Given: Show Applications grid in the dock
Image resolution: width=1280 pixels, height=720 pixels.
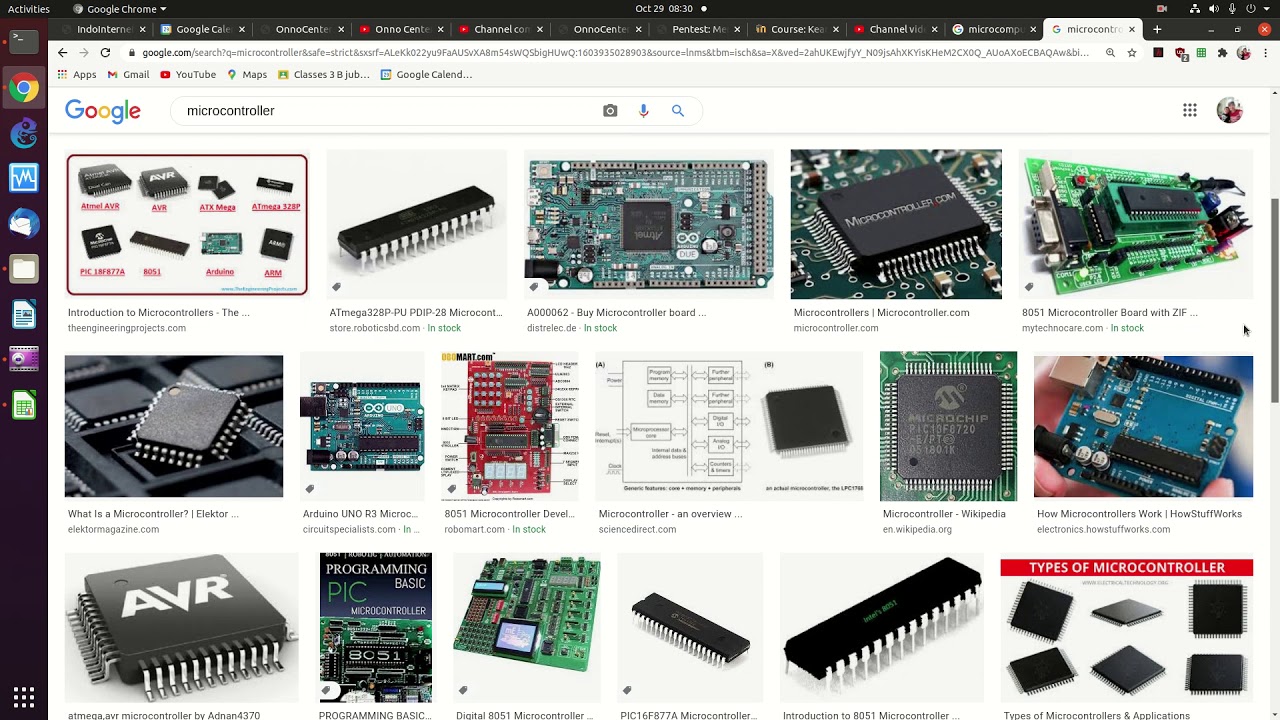Looking at the screenshot, I should [24, 696].
